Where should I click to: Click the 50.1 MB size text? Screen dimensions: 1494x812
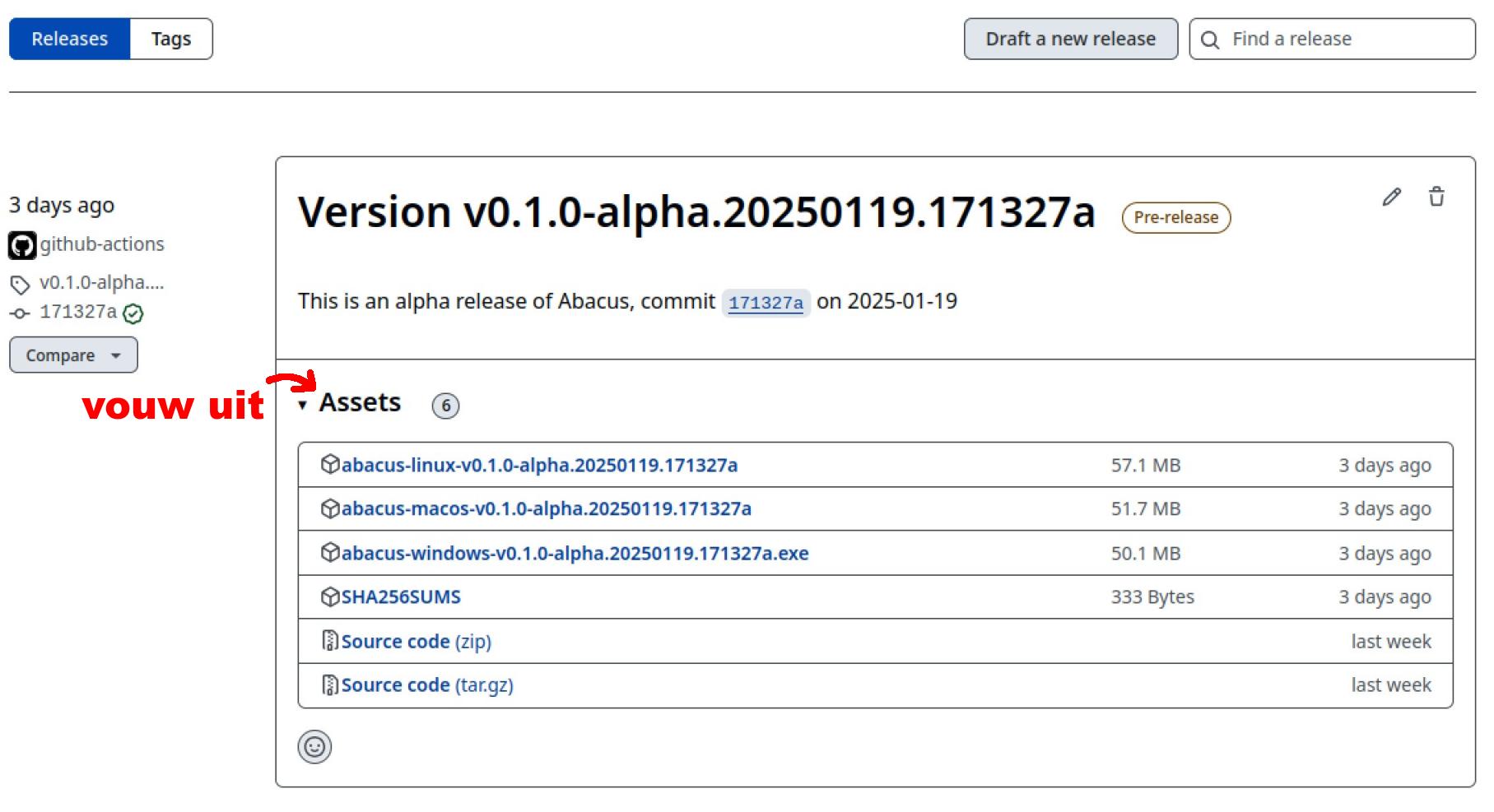[1146, 553]
